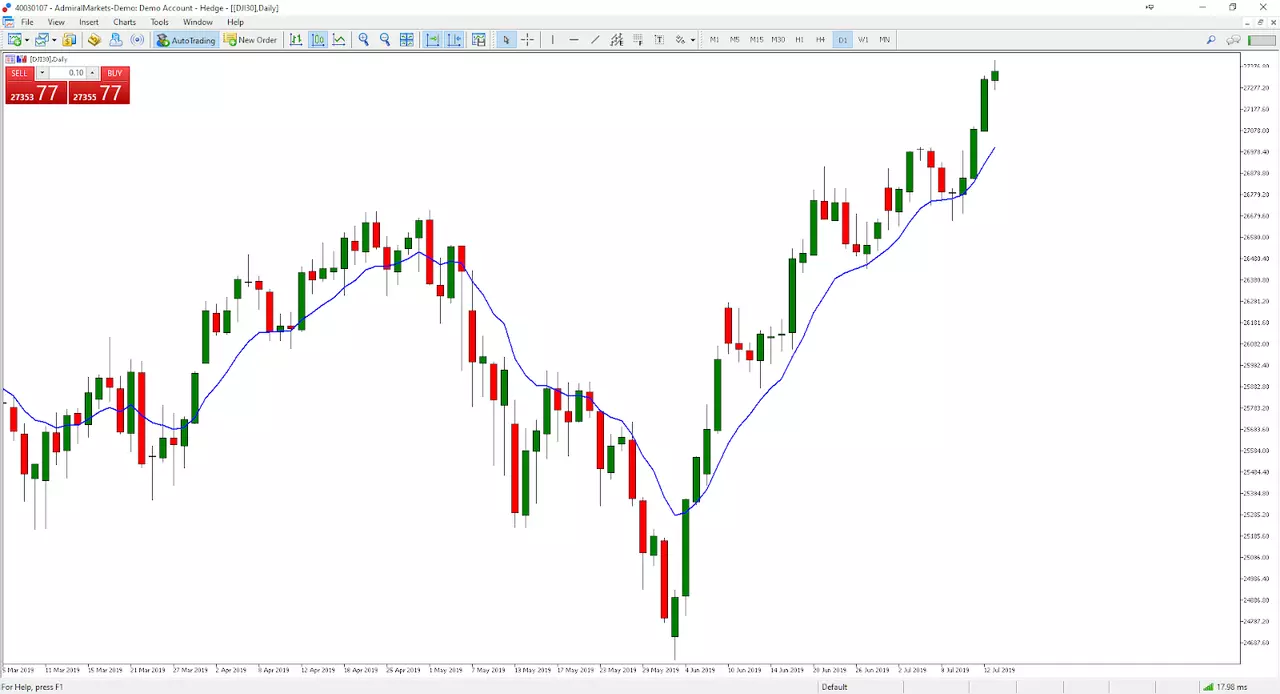The width and height of the screenshot is (1280, 694).
Task: Click the New Order button
Action: 250,40
